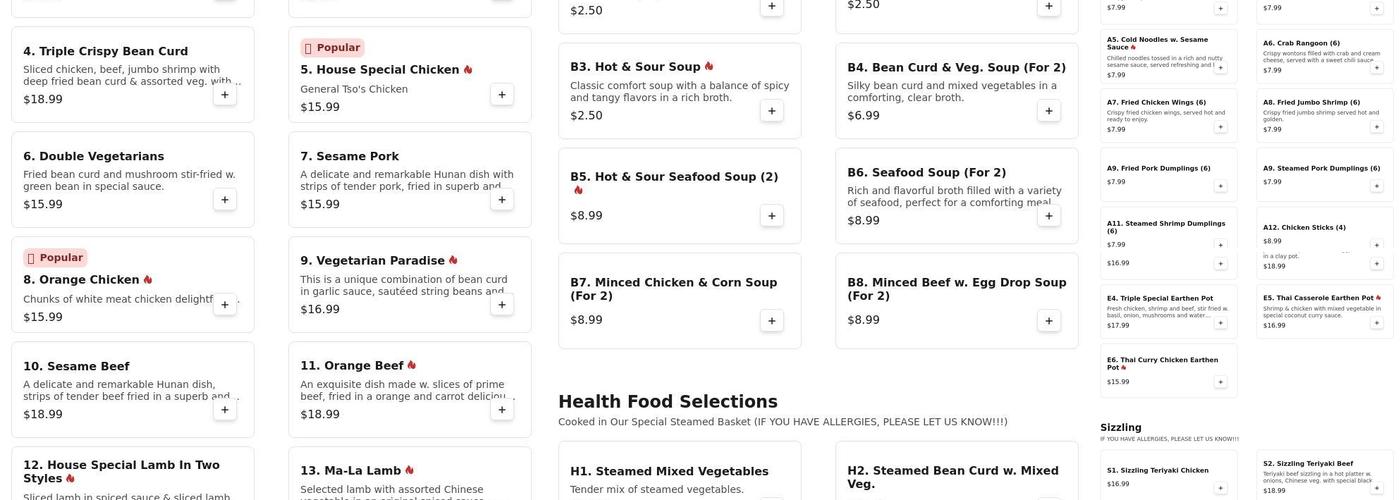Open H1 Steamed Mixed Vegetables item
The image size is (1400, 500).
669,472
